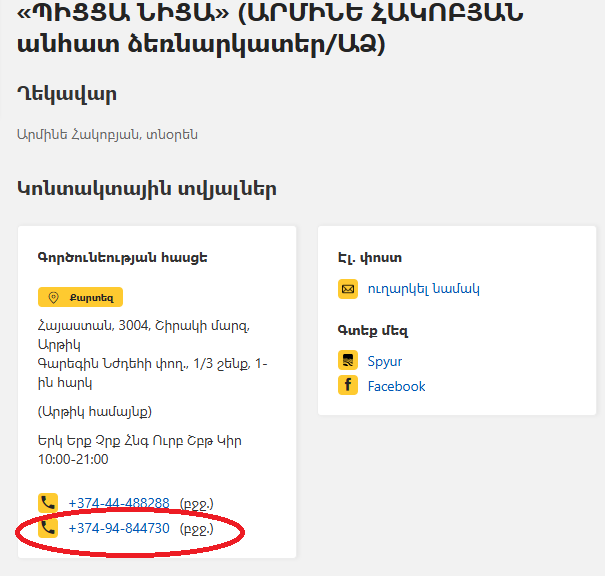Click the (Արթիկ համայնք) text
The image size is (605, 576).
[95, 412]
